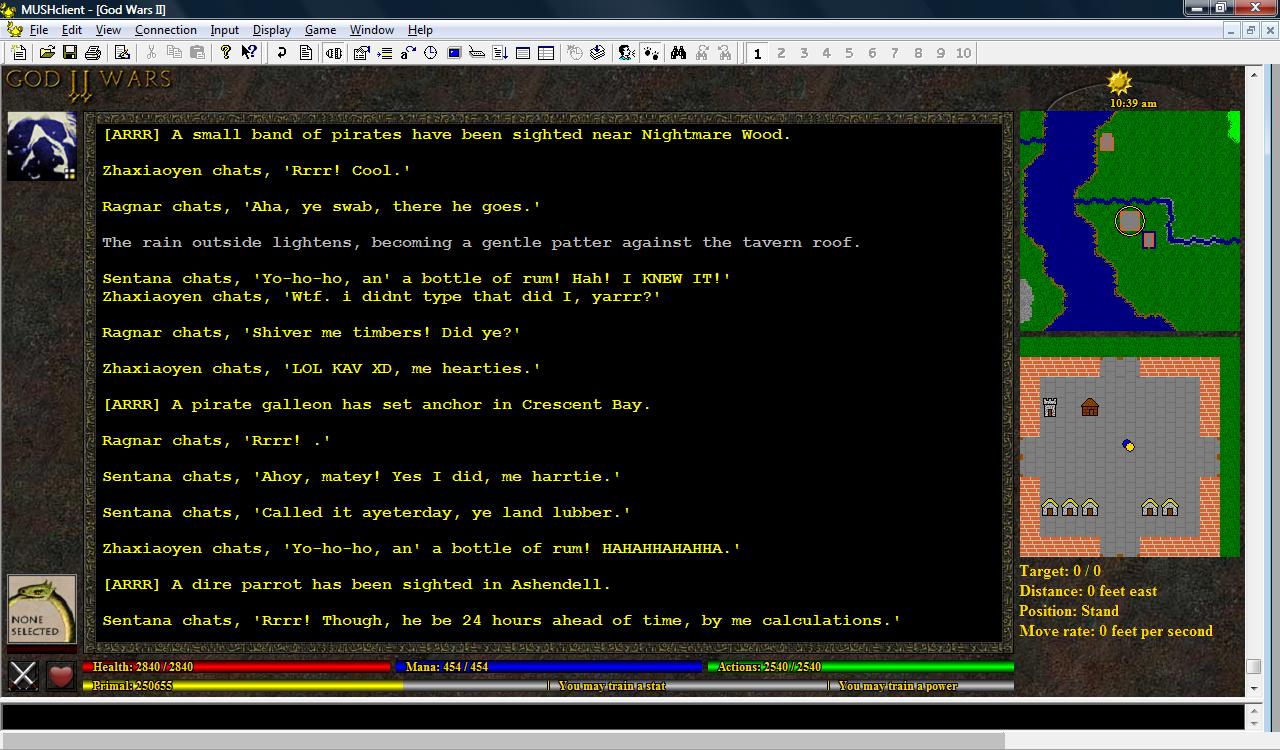Click the New world toolbar icon
This screenshot has height=750, width=1280.
pyautogui.click(x=20, y=53)
